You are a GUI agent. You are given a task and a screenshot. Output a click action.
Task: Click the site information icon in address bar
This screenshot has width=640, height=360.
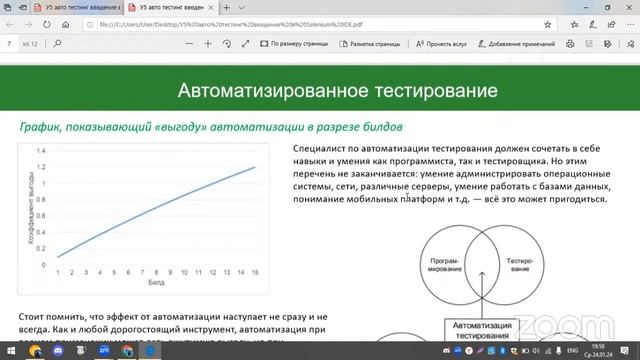pyautogui.click(x=90, y=24)
